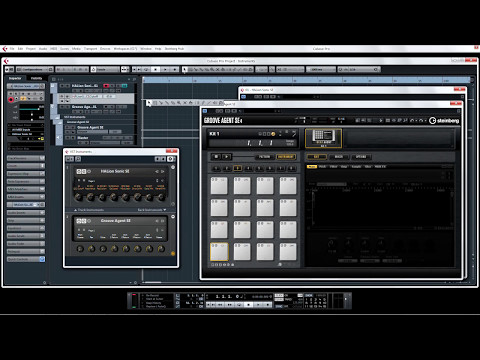Click the EDIT button in Groove Agent
Screen dimensions: 480x360
(316, 157)
